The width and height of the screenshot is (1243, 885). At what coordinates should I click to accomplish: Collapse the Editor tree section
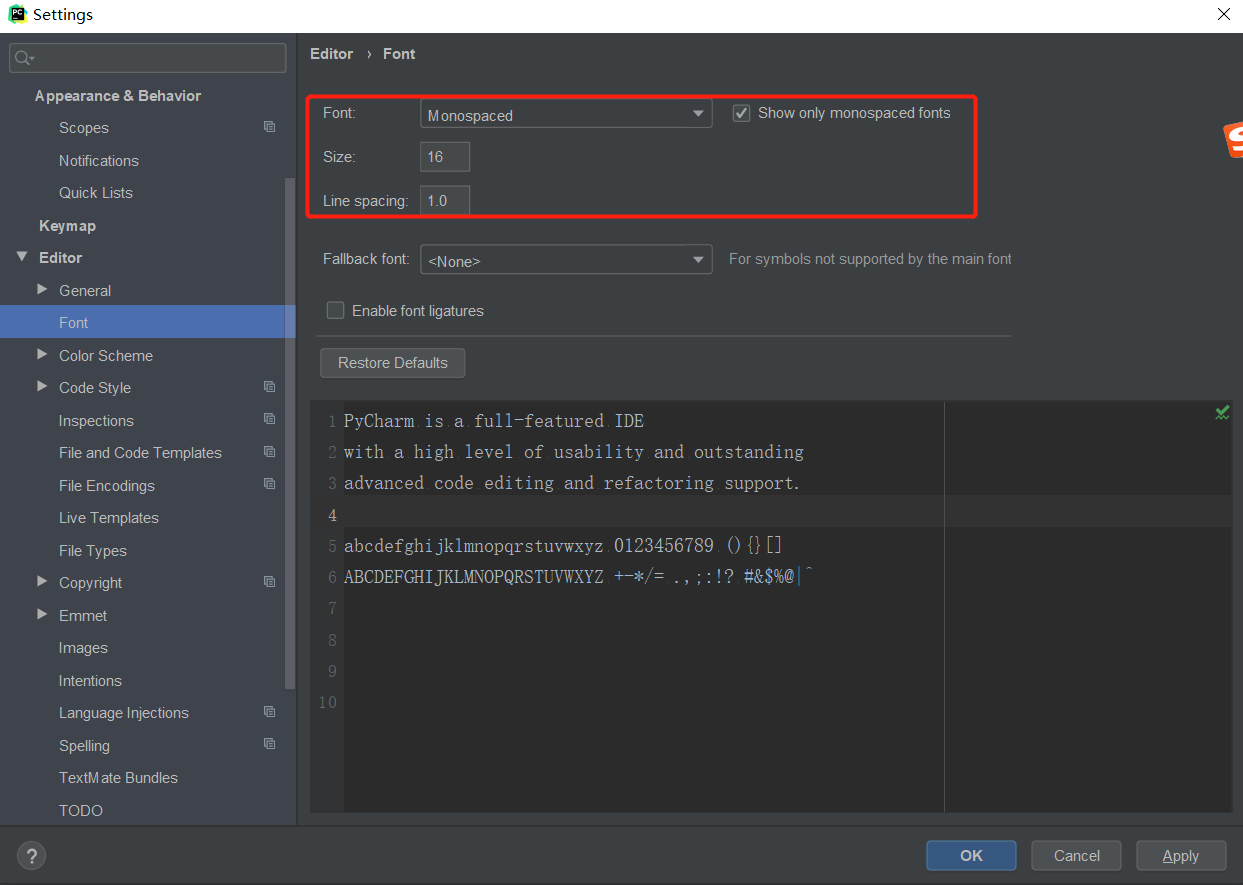click(x=22, y=257)
